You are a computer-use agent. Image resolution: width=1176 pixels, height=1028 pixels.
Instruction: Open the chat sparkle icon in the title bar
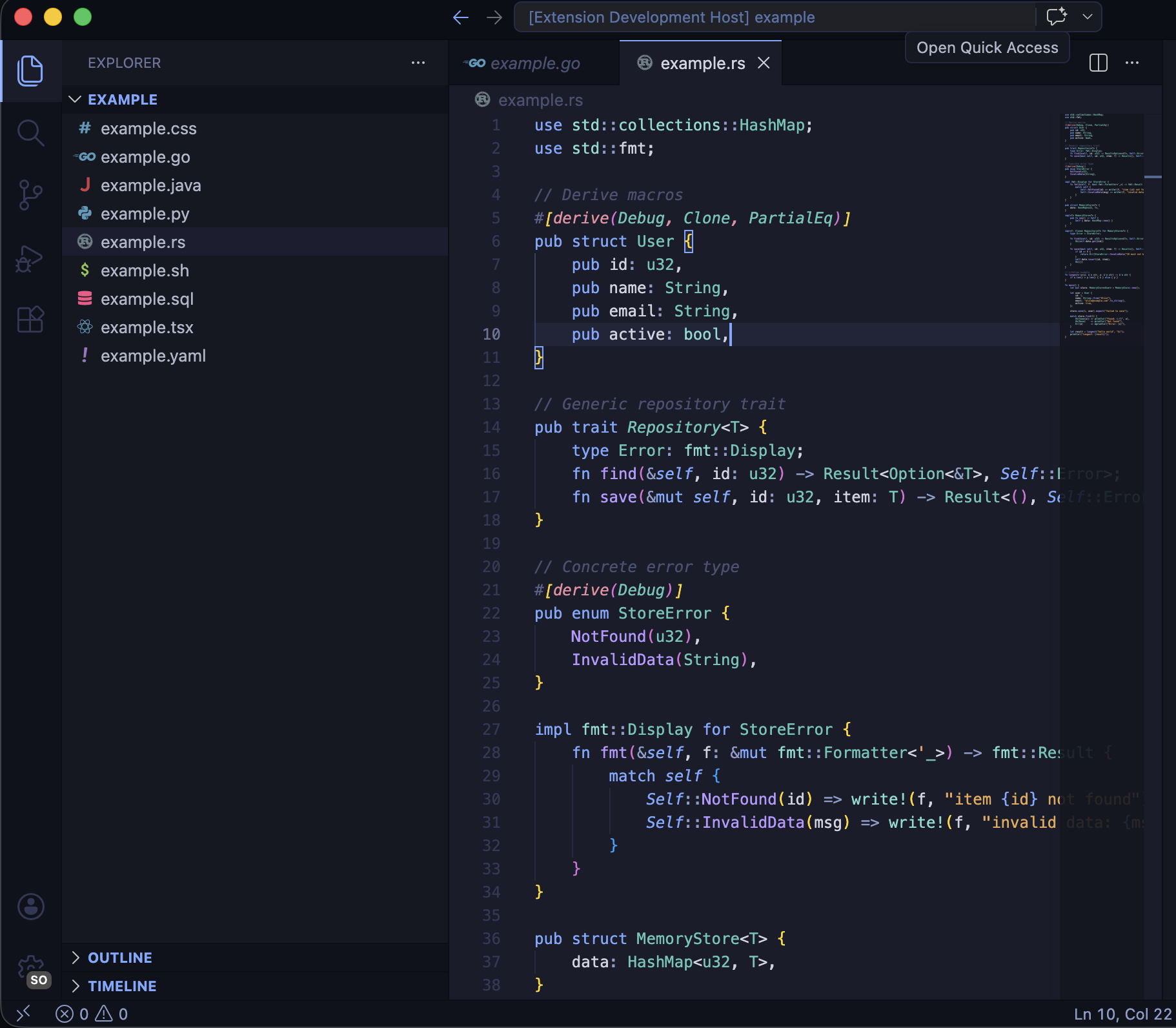click(x=1057, y=16)
